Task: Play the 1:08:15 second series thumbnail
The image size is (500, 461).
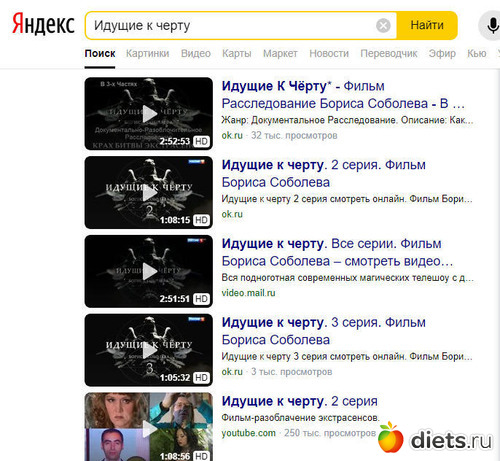Action: point(149,192)
